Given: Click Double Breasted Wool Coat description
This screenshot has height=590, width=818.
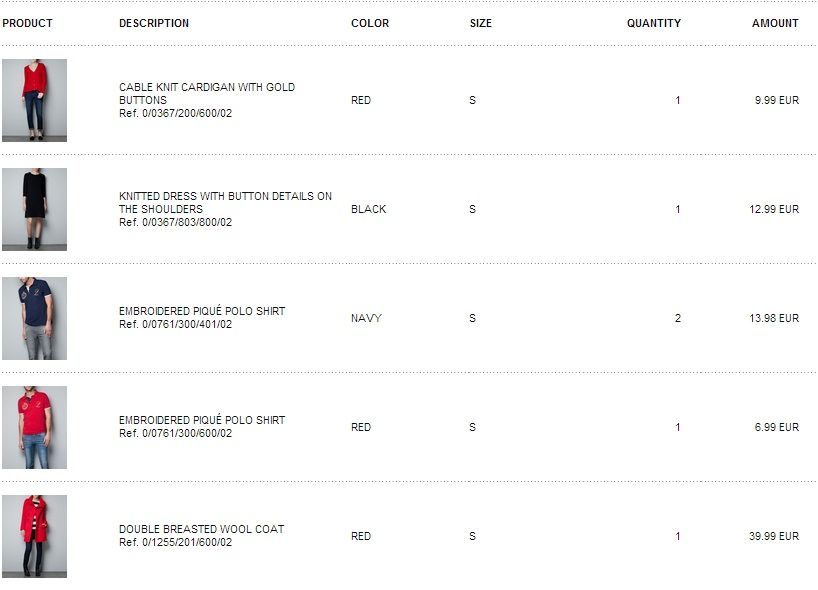Looking at the screenshot, I should [201, 529].
